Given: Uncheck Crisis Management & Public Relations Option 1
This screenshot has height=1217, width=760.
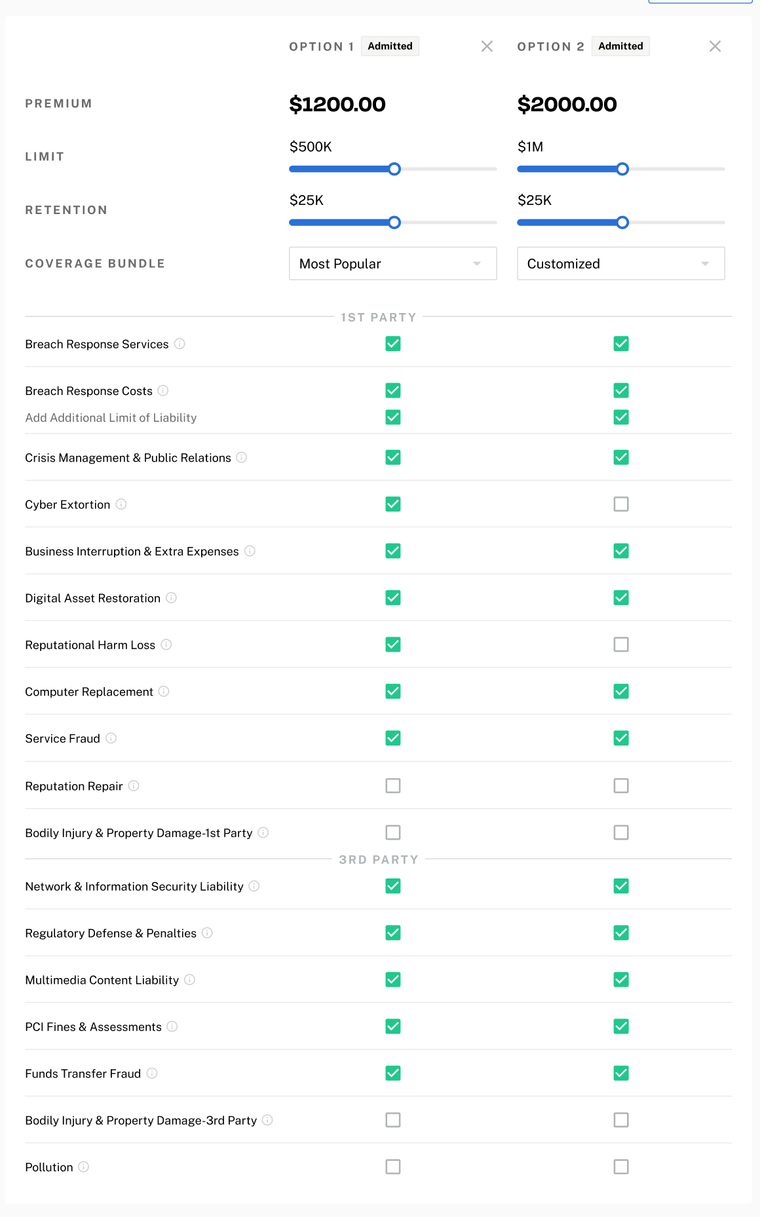Looking at the screenshot, I should coord(393,458).
